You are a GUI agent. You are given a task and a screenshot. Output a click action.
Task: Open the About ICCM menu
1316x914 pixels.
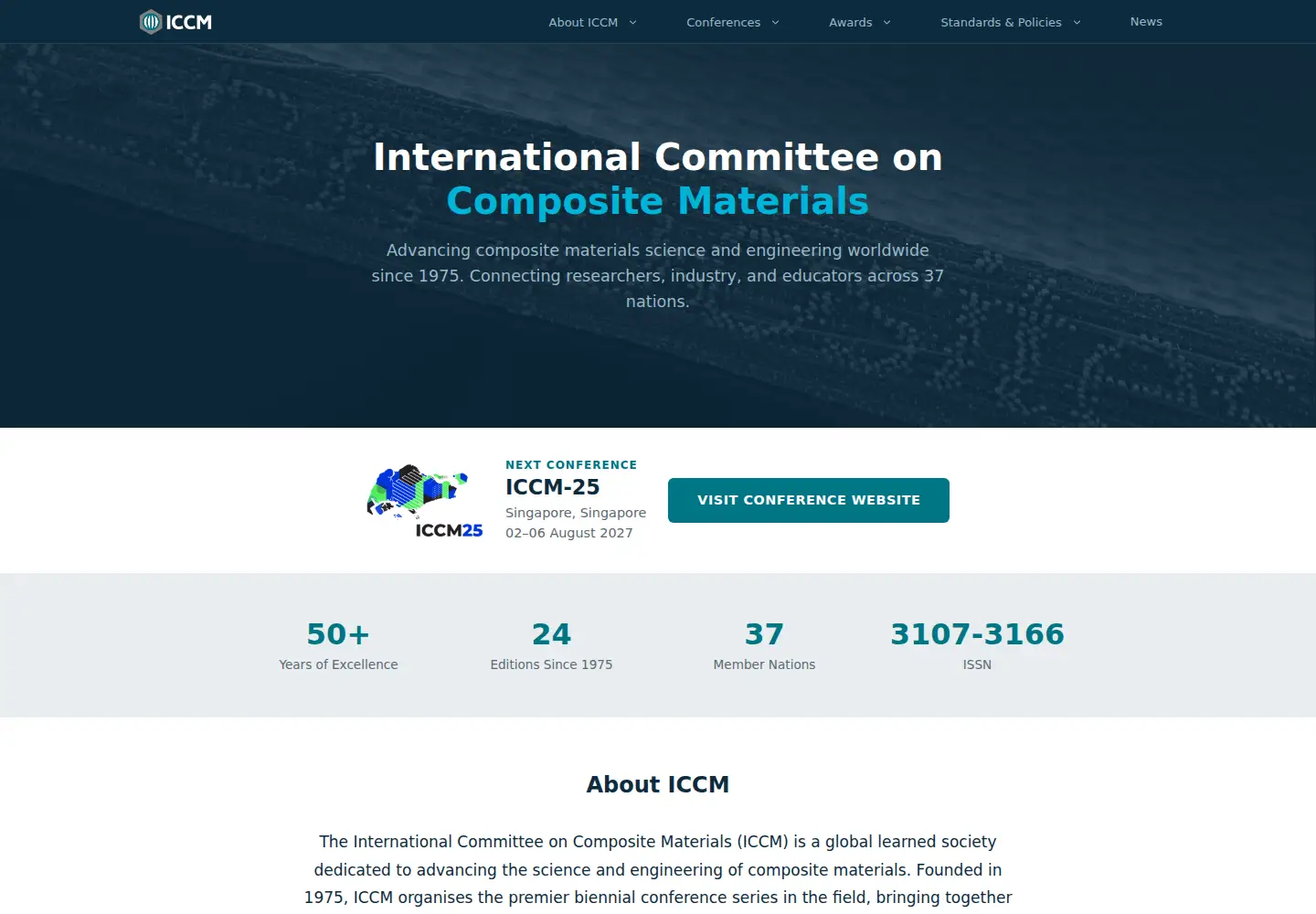pyautogui.click(x=583, y=22)
